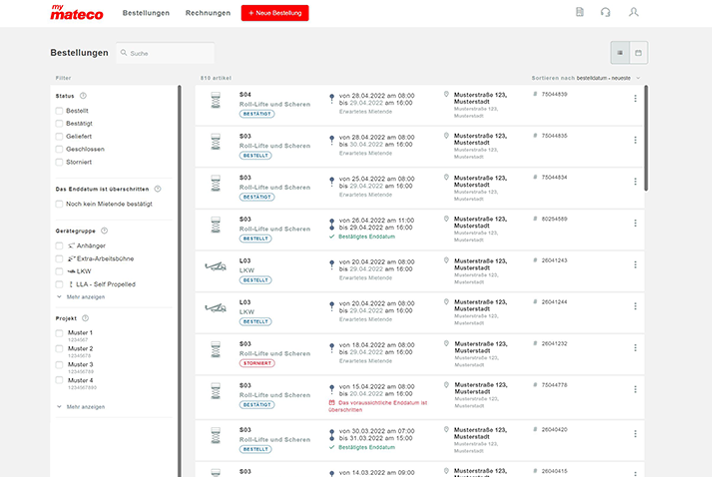This screenshot has width=713, height=478.
Task: Click the my mateco logo
Action: click(76, 13)
